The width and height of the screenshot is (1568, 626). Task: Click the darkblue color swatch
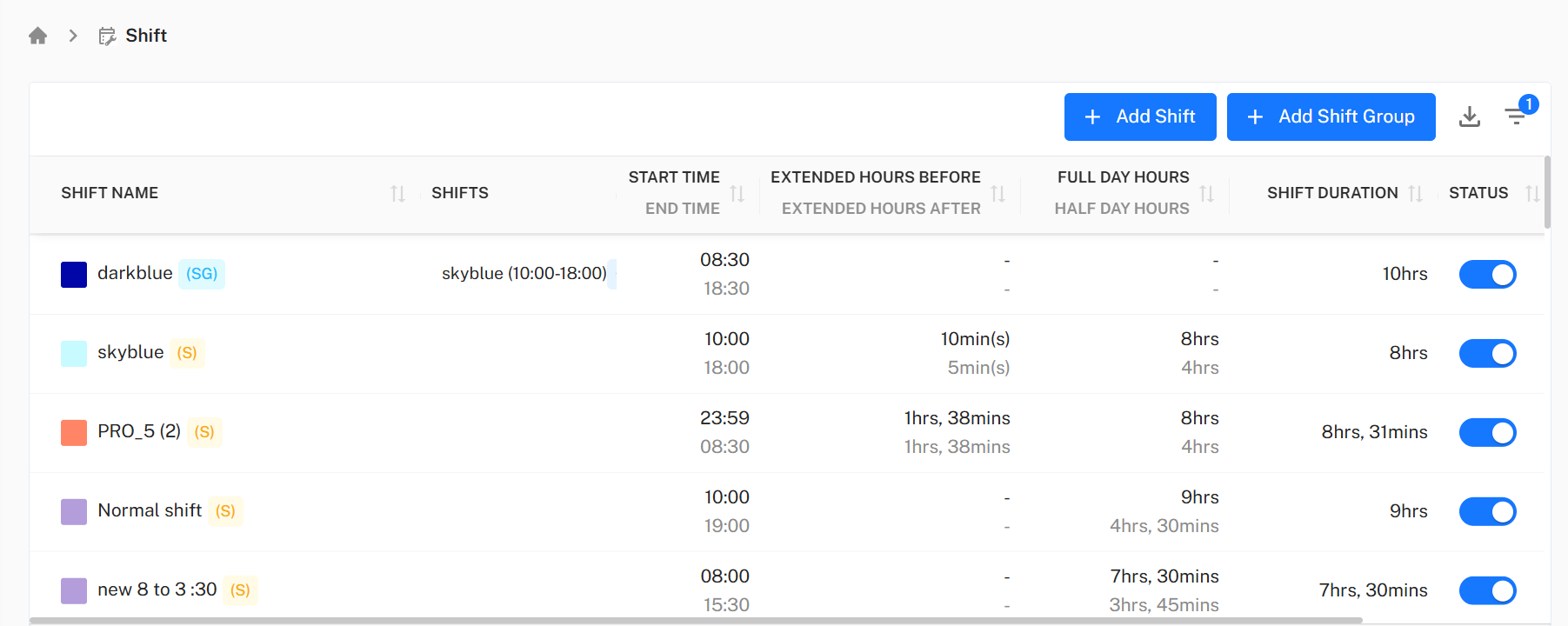[74, 275]
